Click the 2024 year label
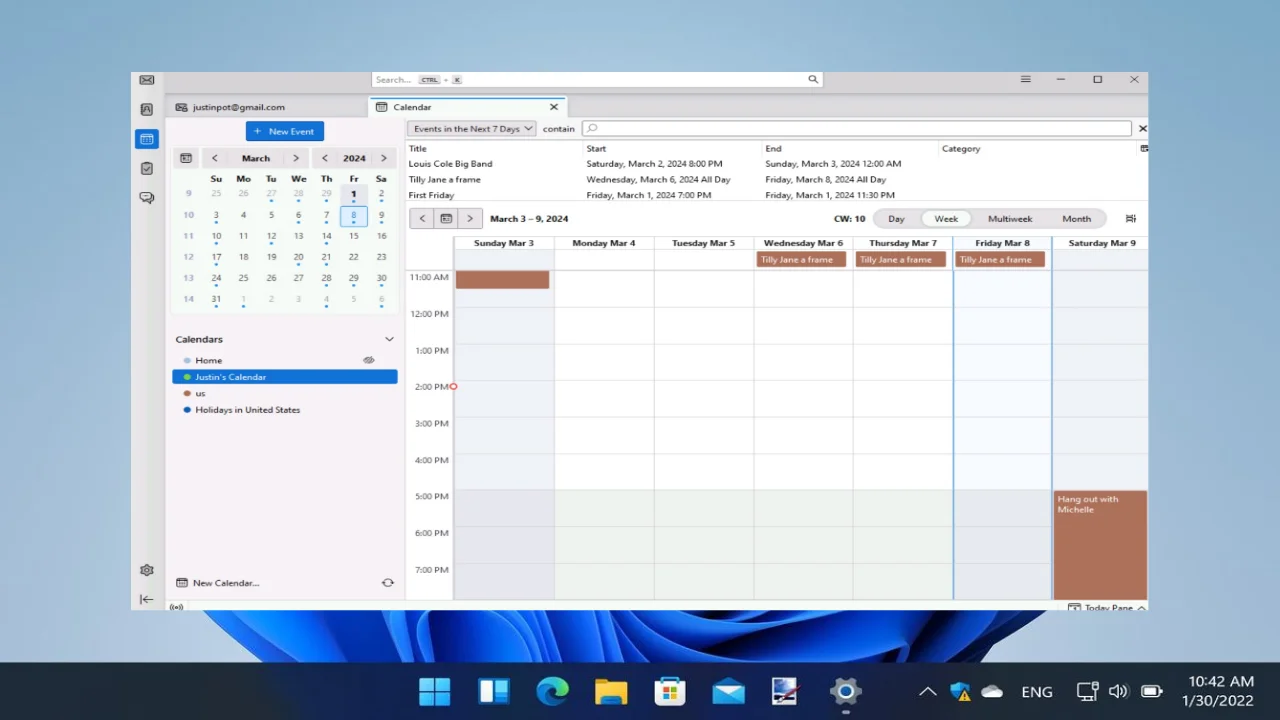Screen dimensions: 1280x720 (354, 158)
